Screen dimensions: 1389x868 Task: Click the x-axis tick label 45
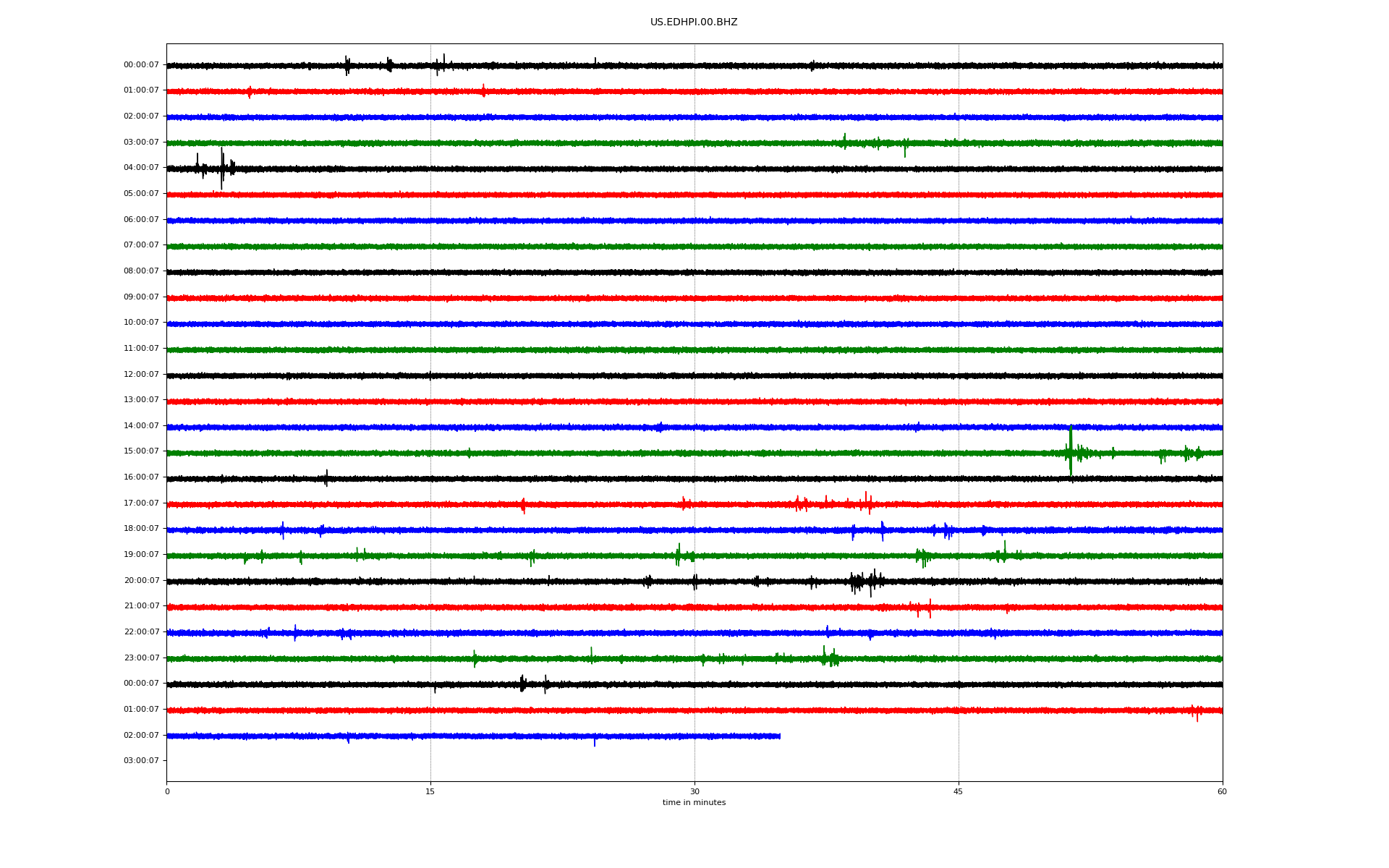958,792
